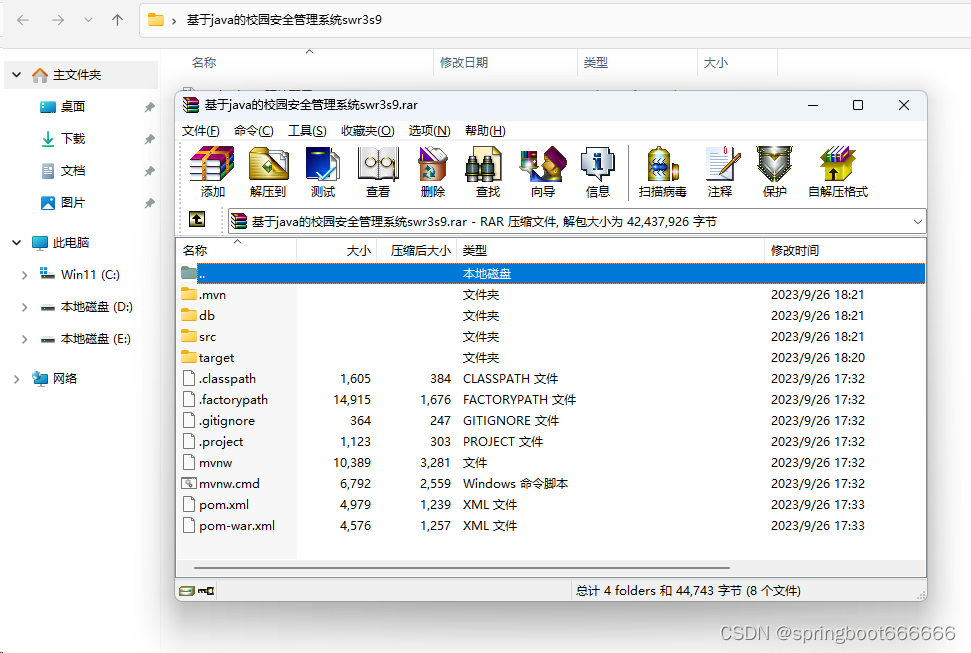
Task: Open the Favorites (收藏夹) menu
Action: coord(367,131)
